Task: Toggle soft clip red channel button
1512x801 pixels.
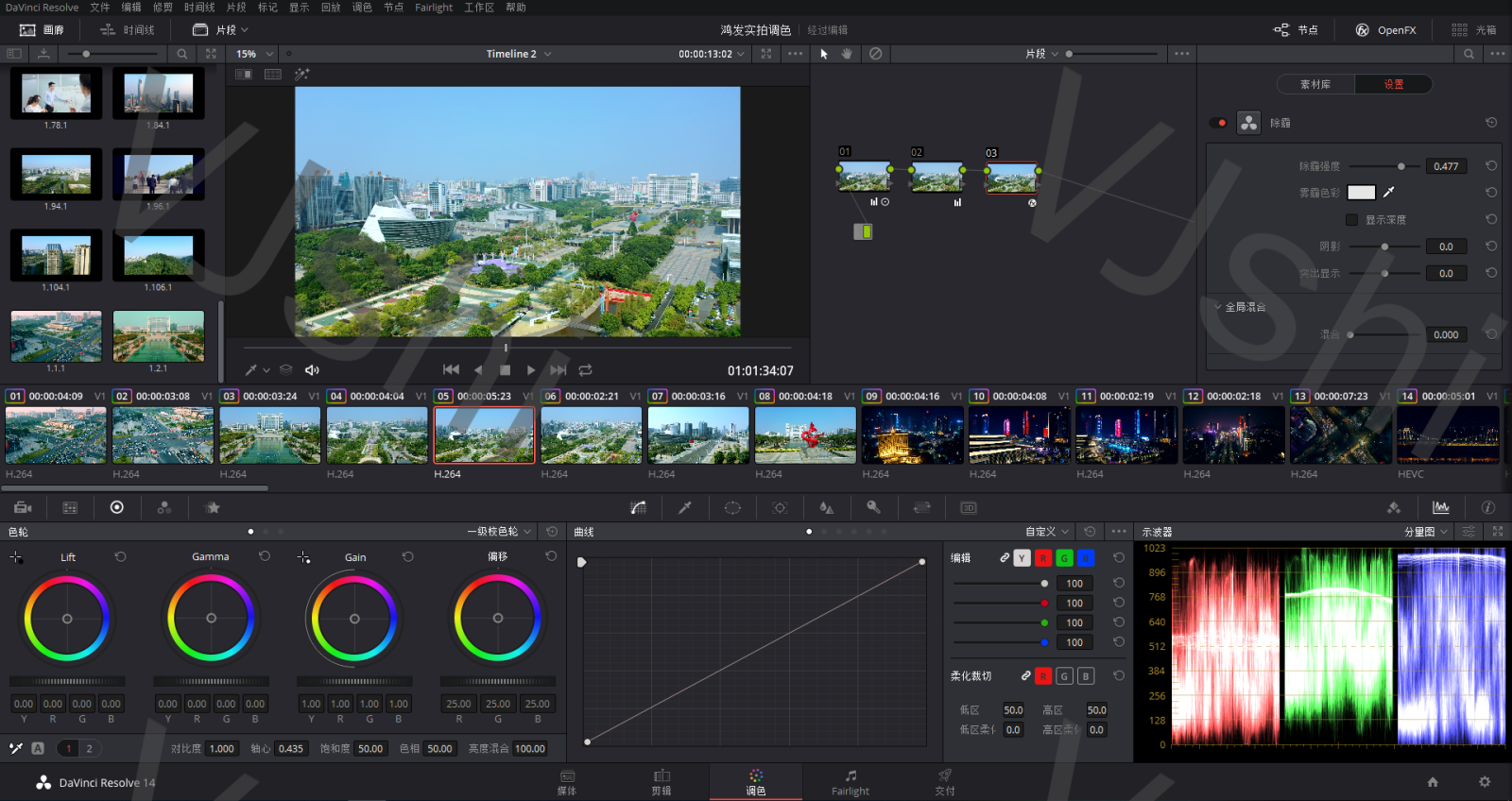Action: [1043, 676]
